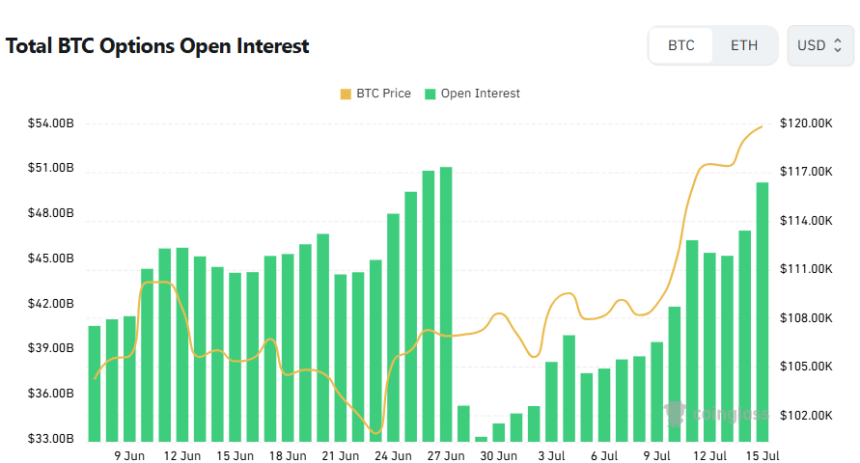Click the Total BTC Options Open Interest title
Viewport: 860px width, 463px height.
point(157,46)
